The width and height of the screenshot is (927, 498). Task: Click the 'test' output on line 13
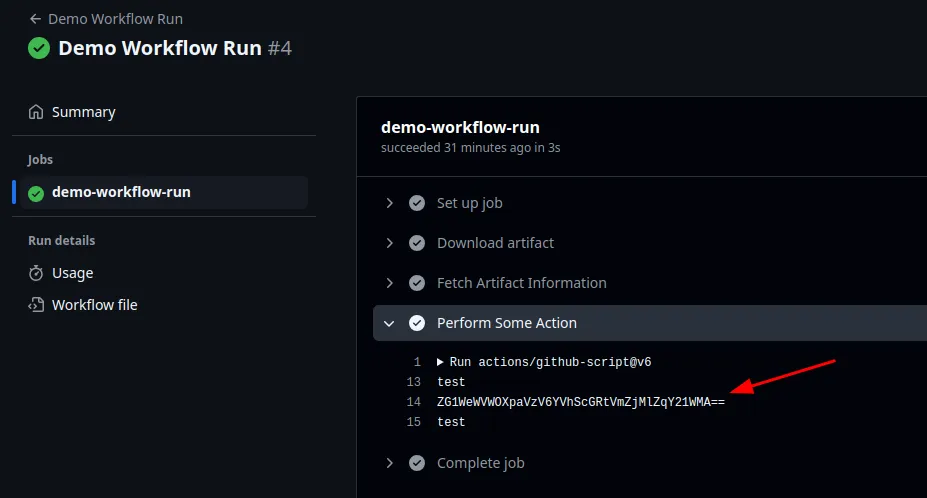[451, 382]
